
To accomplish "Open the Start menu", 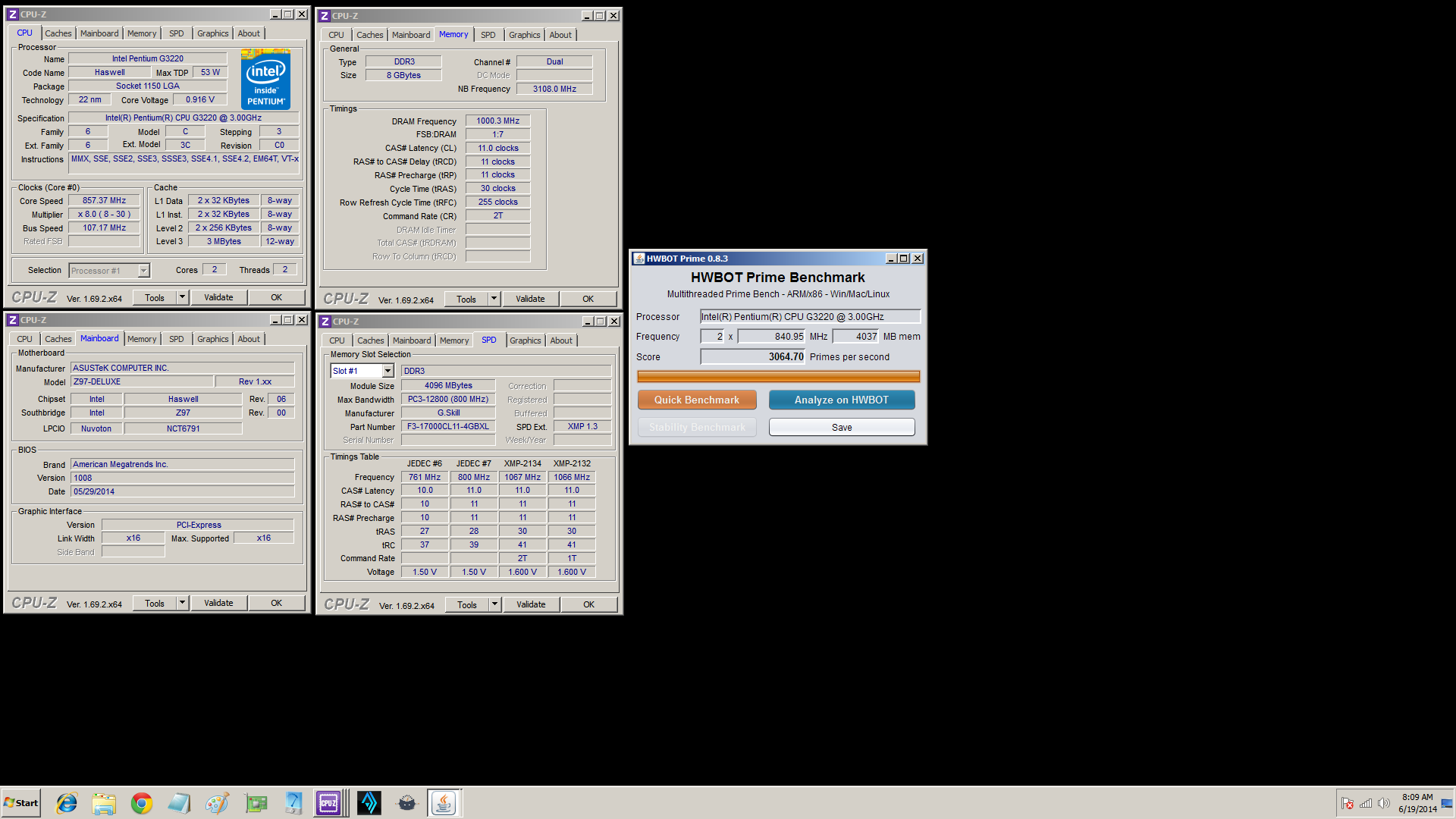I will click(21, 803).
